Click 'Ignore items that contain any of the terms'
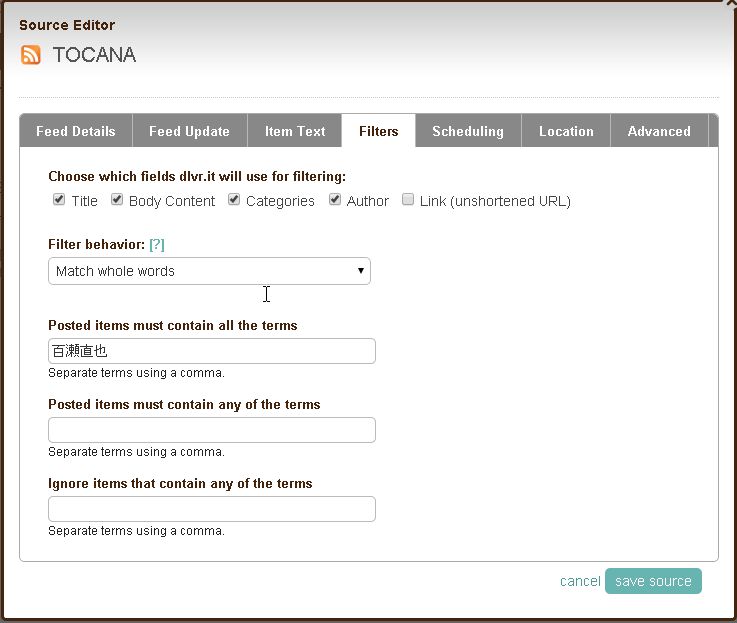This screenshot has height=623, width=737. click(180, 483)
